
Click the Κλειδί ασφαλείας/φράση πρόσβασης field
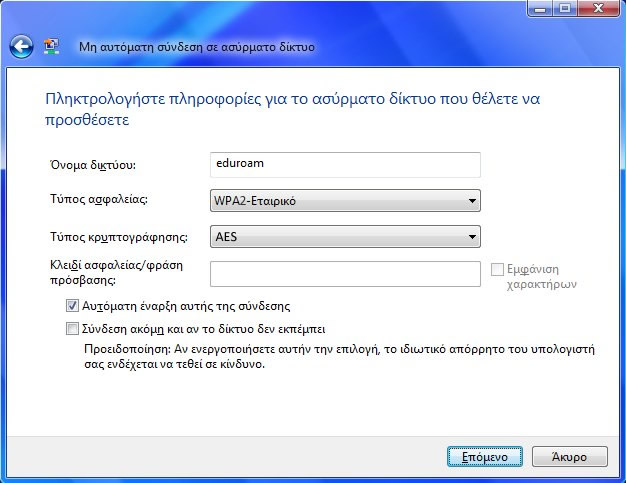345,274
